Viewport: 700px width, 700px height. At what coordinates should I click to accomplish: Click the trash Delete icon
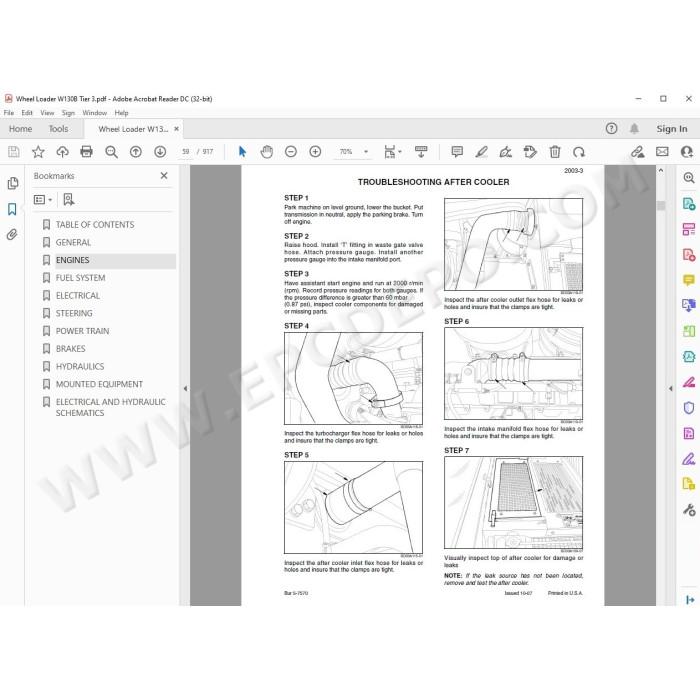coord(554,152)
